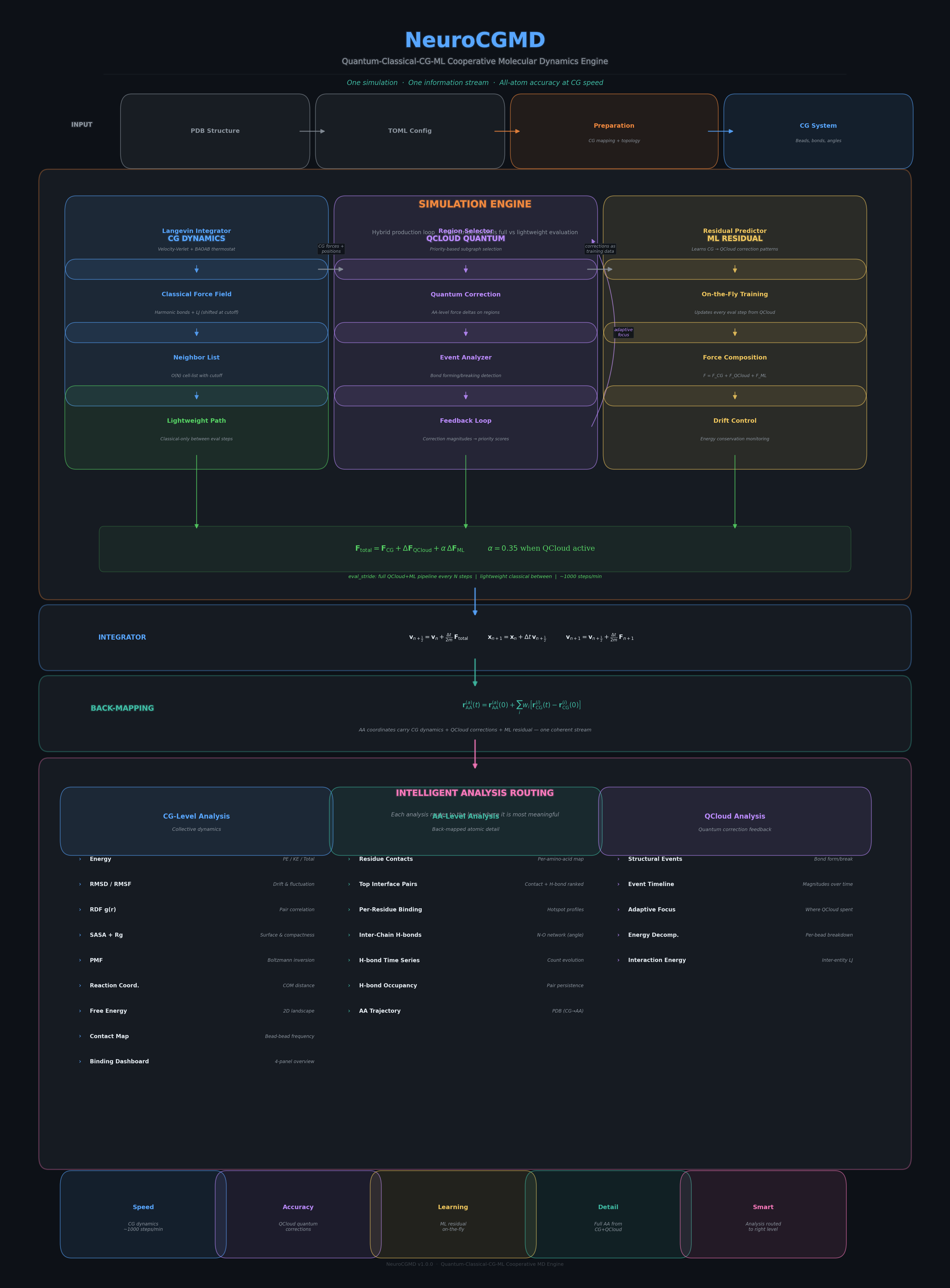Screen dimensions: 950x1288
Task: Click the PDB Structure input box
Action: (215, 131)
